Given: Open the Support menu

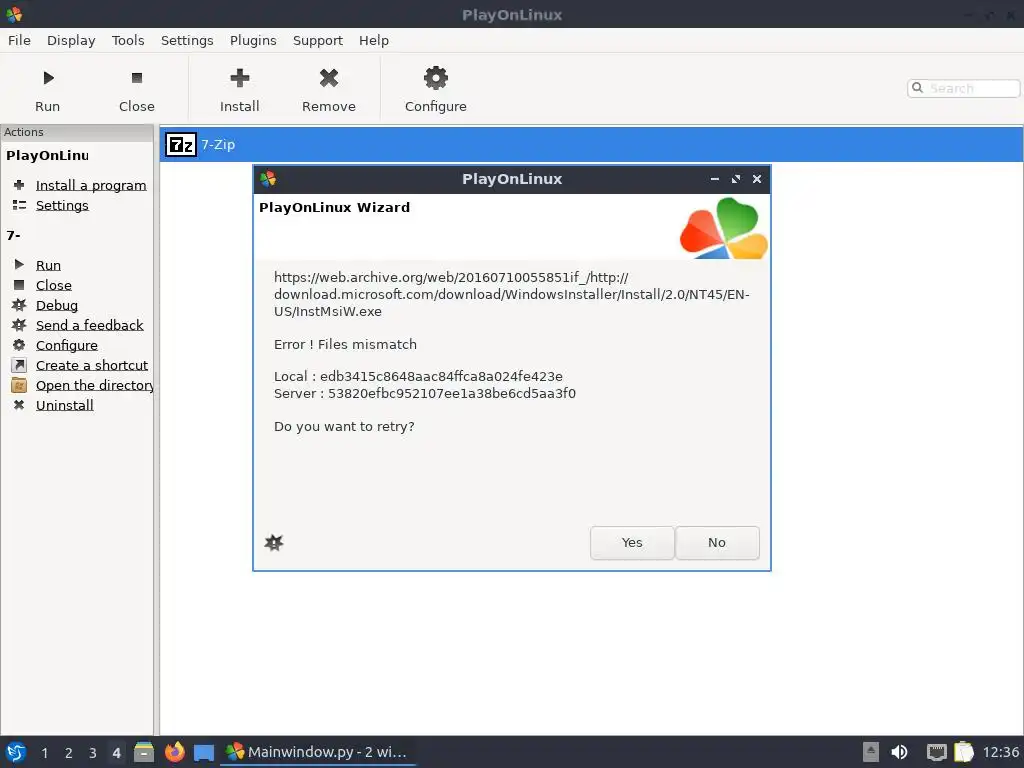Looking at the screenshot, I should 317,40.
